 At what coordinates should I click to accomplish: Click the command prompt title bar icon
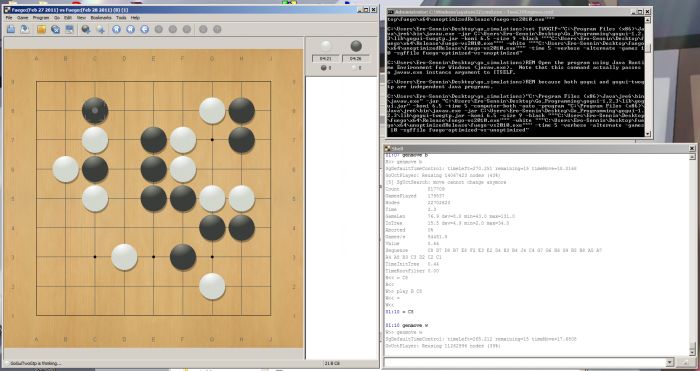pyautogui.click(x=391, y=12)
